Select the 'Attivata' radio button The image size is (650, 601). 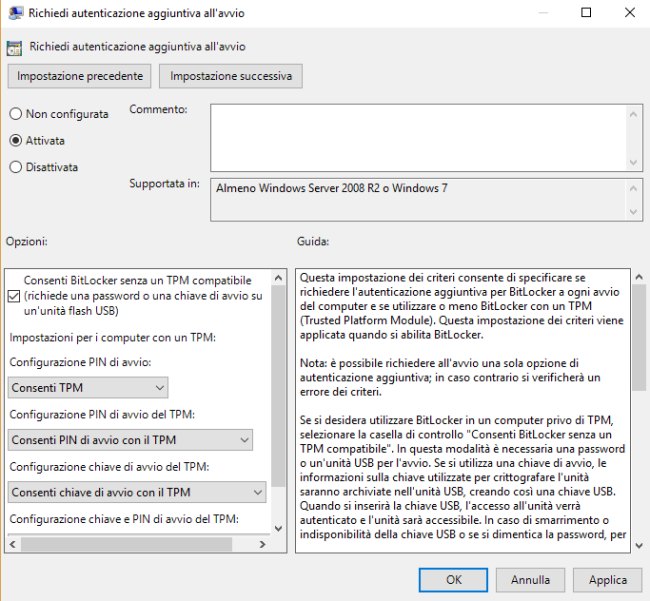15,141
